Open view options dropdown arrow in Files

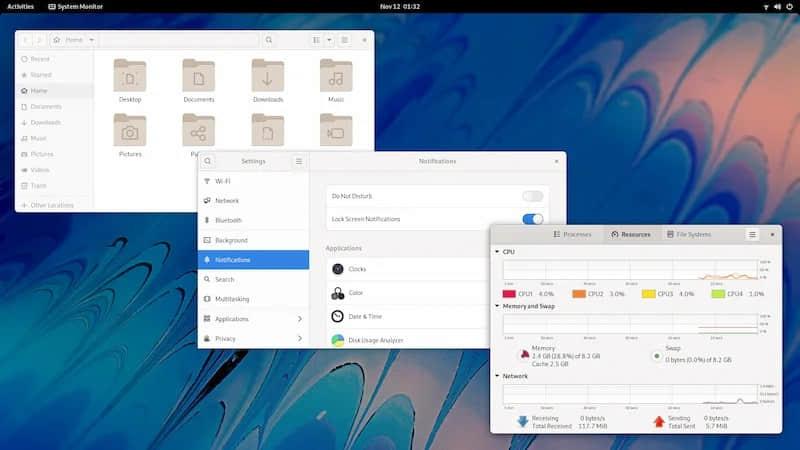pos(329,40)
